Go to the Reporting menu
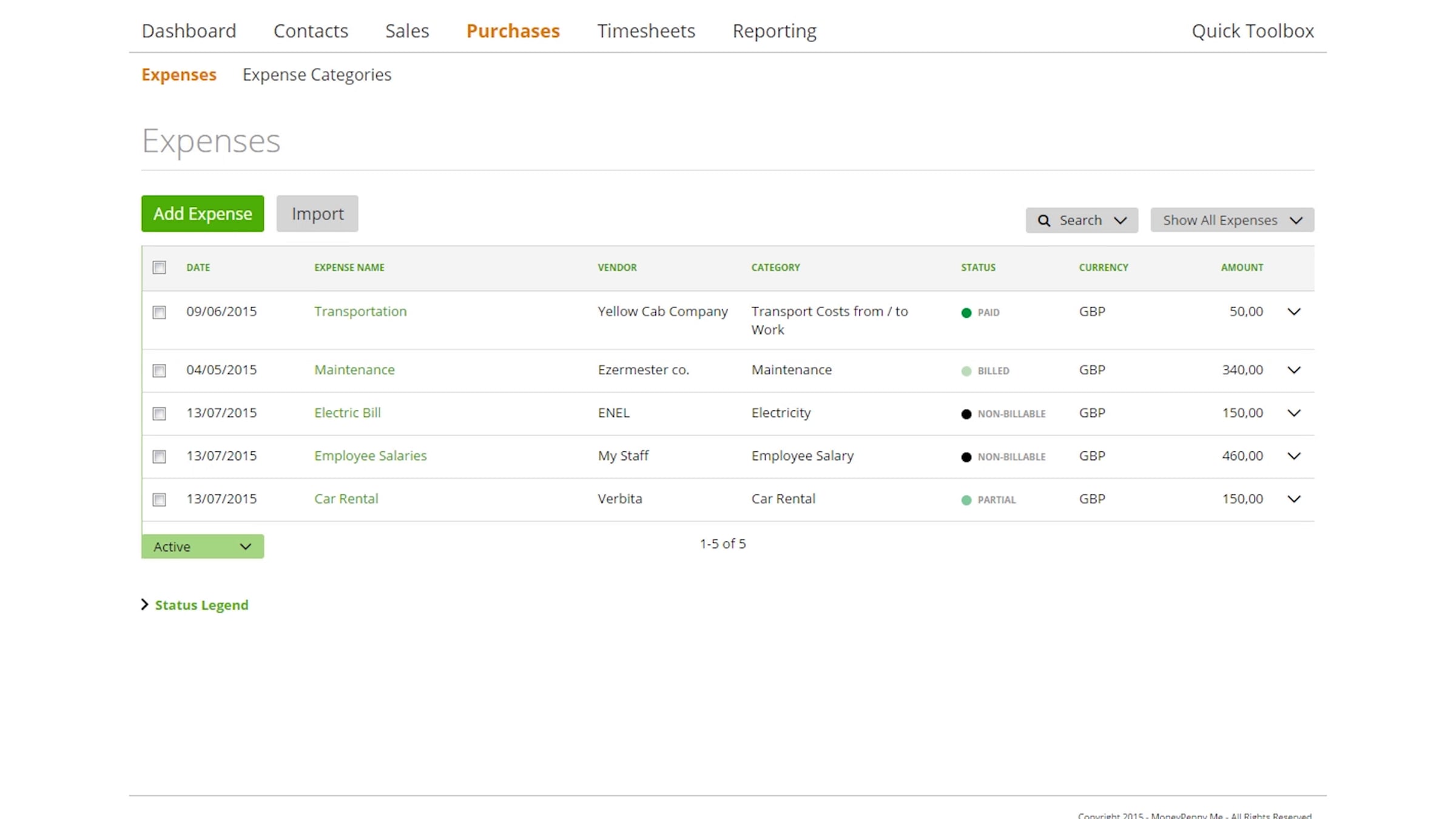The height and width of the screenshot is (819, 1456). pyautogui.click(x=774, y=31)
